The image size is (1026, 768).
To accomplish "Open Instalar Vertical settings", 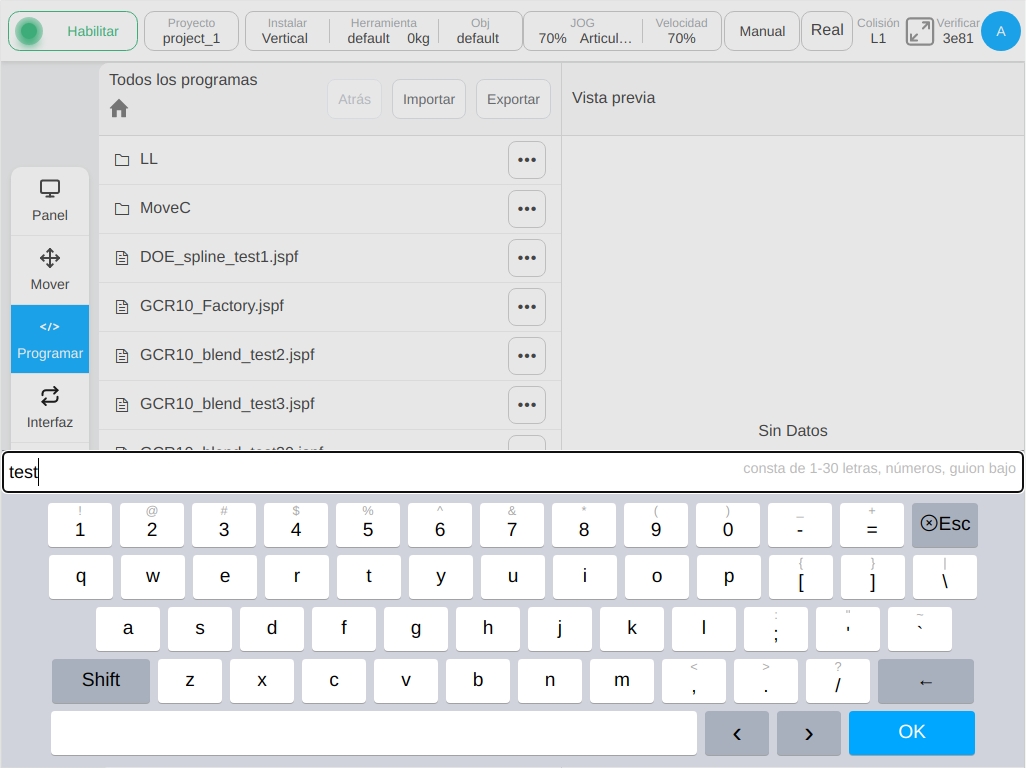I will point(285,31).
